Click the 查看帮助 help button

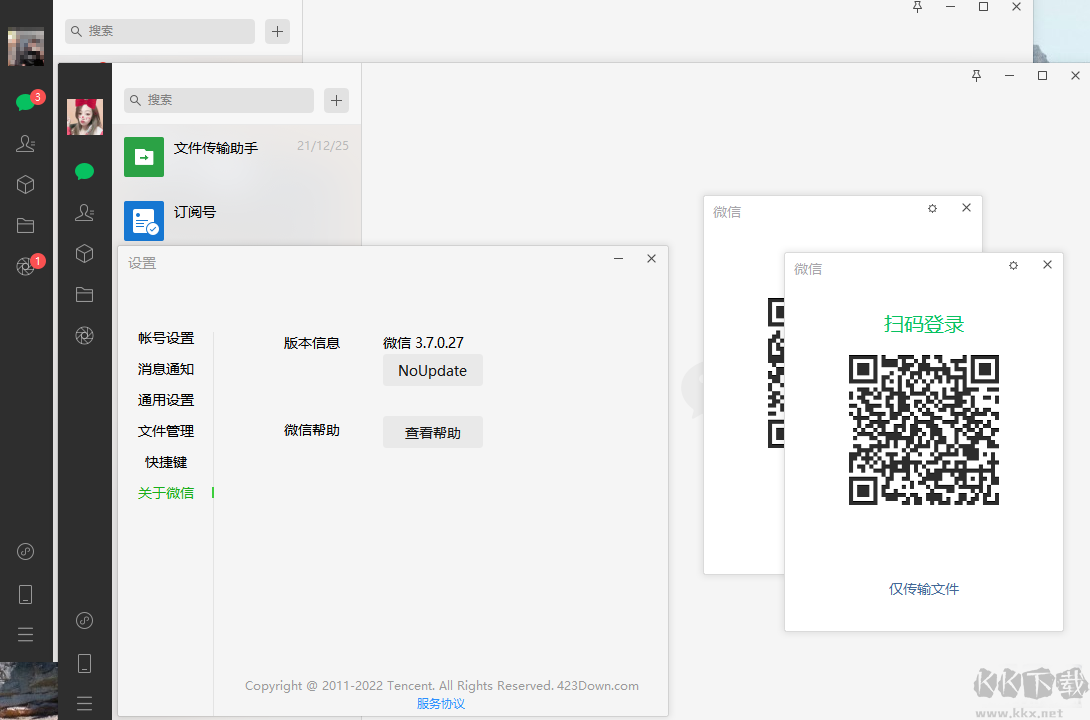[432, 432]
